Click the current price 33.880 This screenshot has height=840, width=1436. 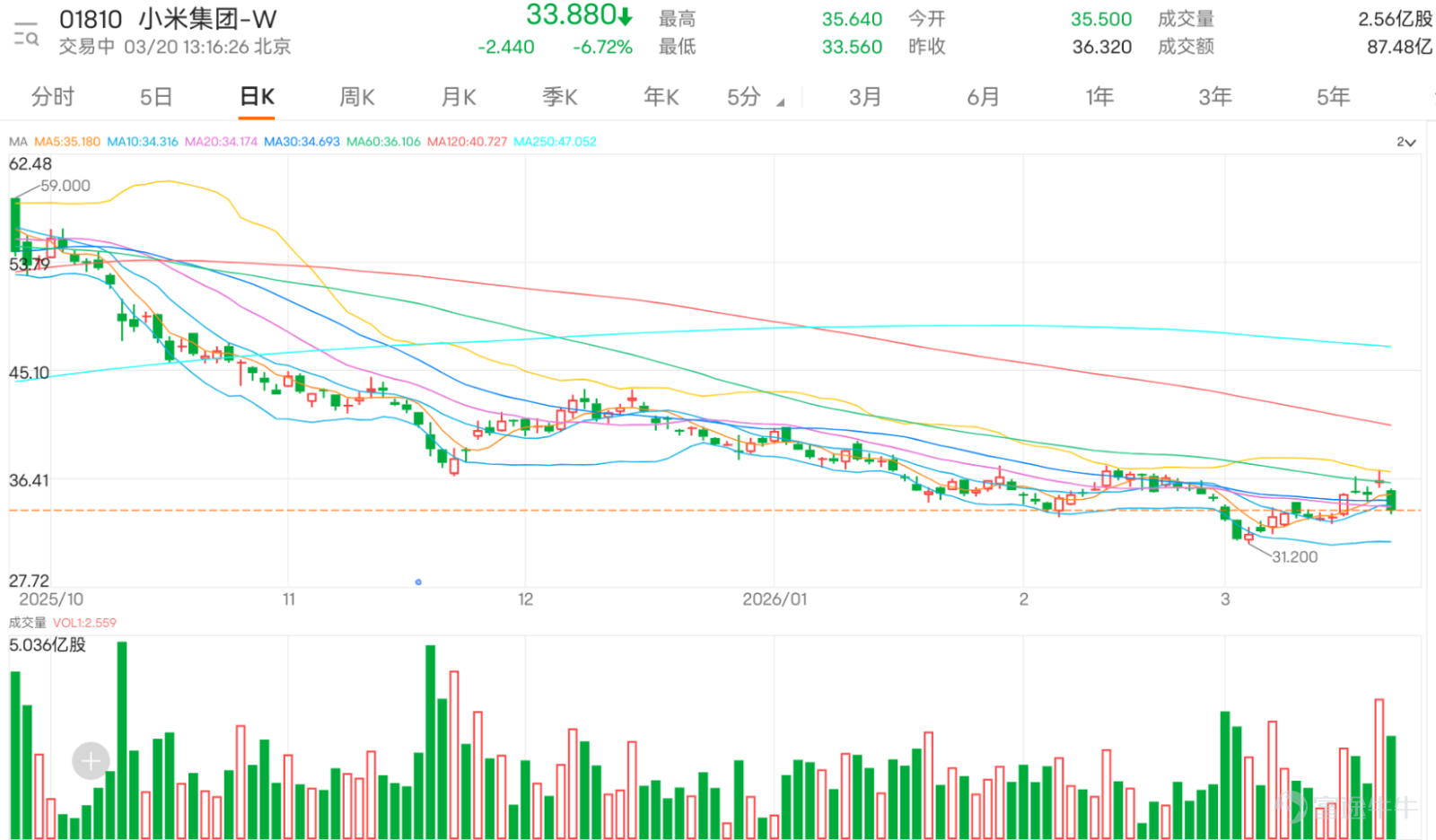tap(571, 15)
